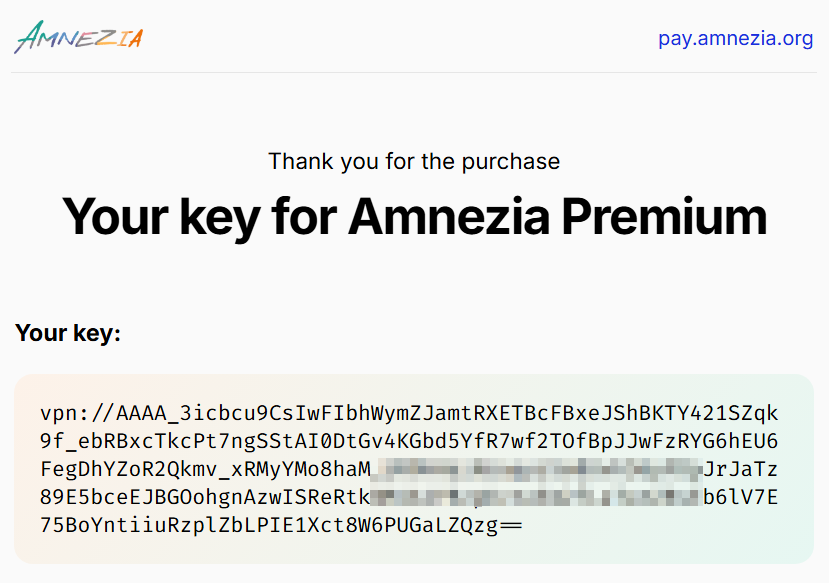Click the 'vpn://' prefix of the key

pos(78,413)
